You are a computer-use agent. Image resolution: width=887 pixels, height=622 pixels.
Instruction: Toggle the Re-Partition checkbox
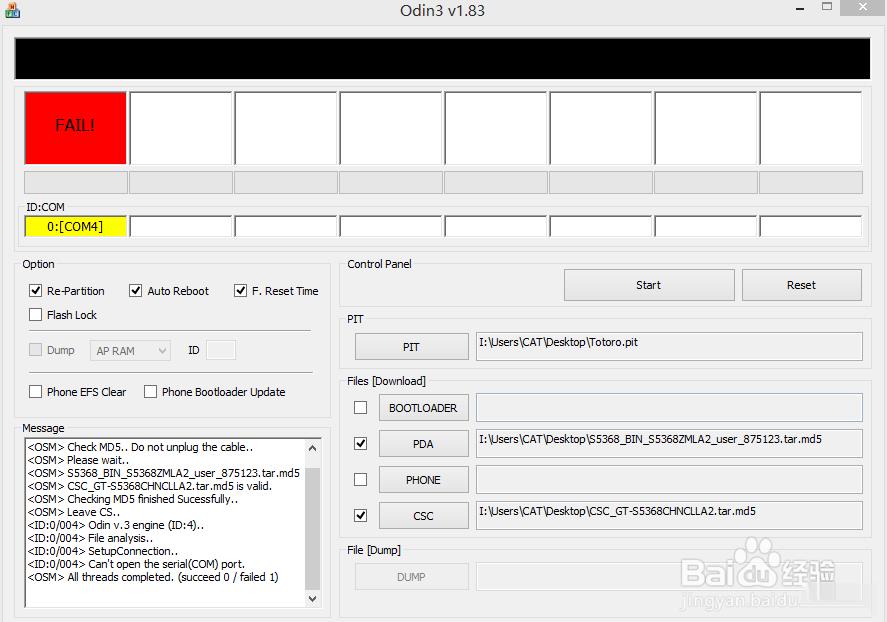pos(36,291)
